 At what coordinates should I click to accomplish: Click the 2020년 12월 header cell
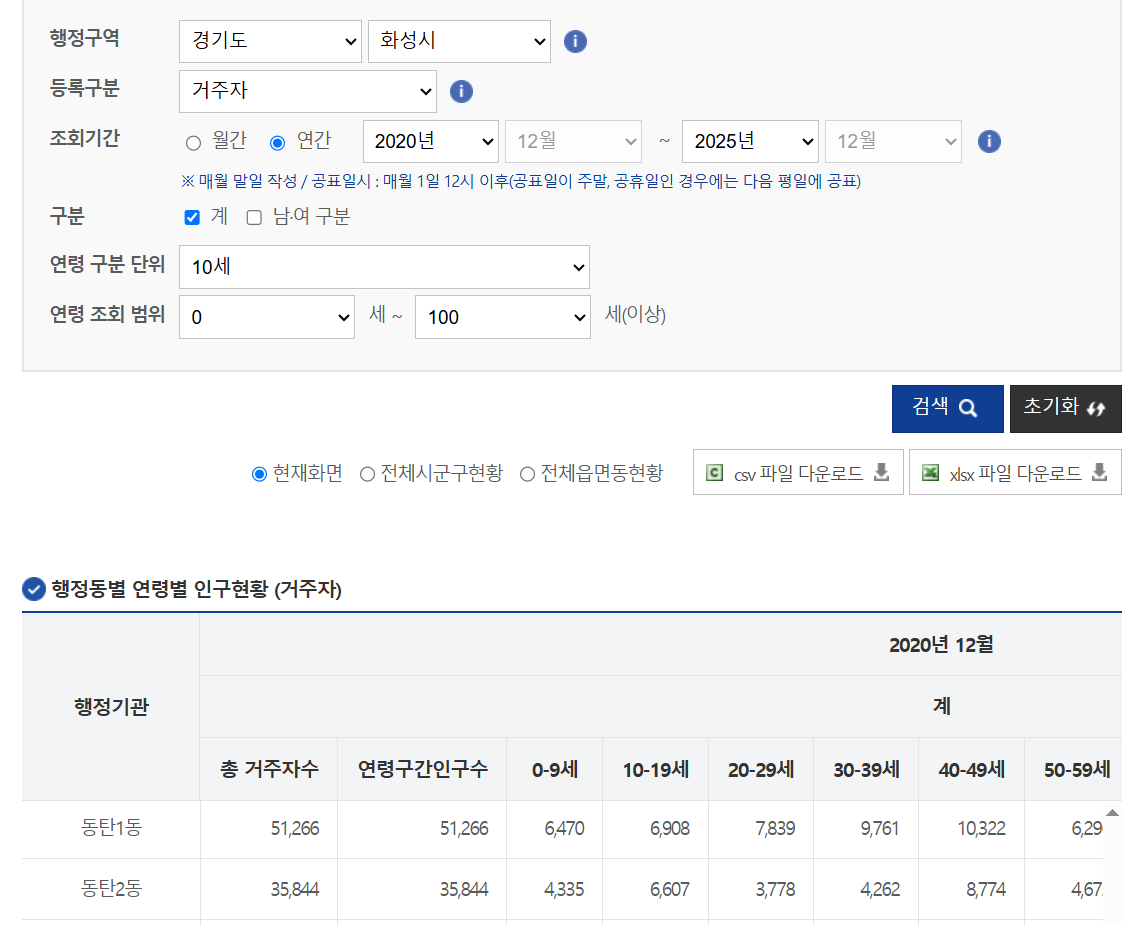click(x=941, y=644)
